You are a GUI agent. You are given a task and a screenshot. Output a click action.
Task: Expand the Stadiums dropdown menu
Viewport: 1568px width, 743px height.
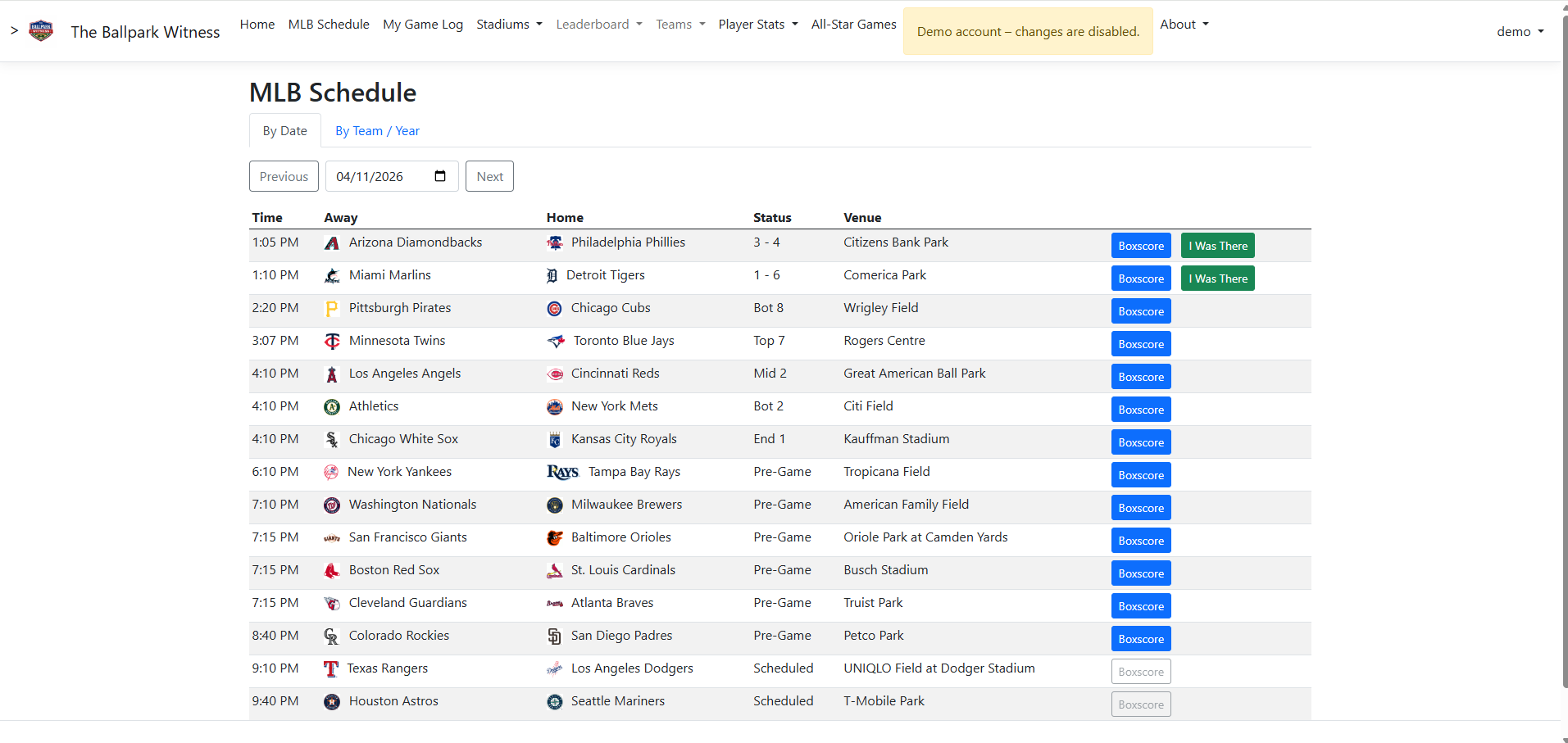click(509, 25)
